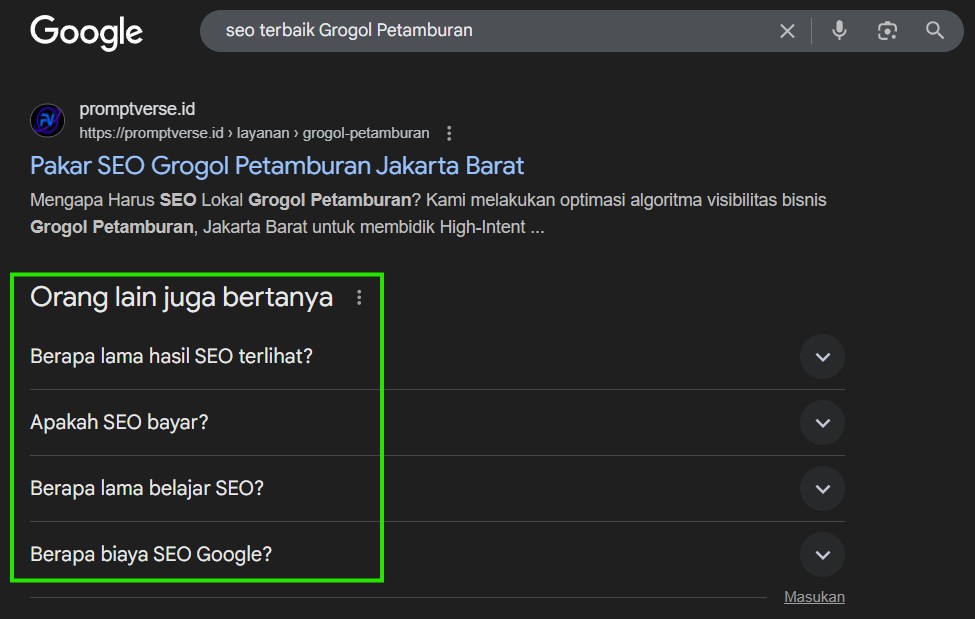Expand the question Berapa biaya SEO Google?

(822, 555)
